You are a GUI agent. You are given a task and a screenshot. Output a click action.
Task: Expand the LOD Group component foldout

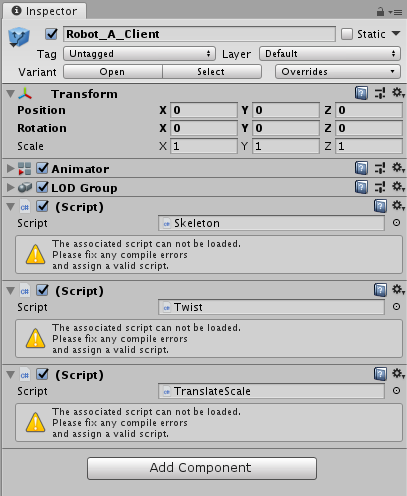(x=10, y=188)
